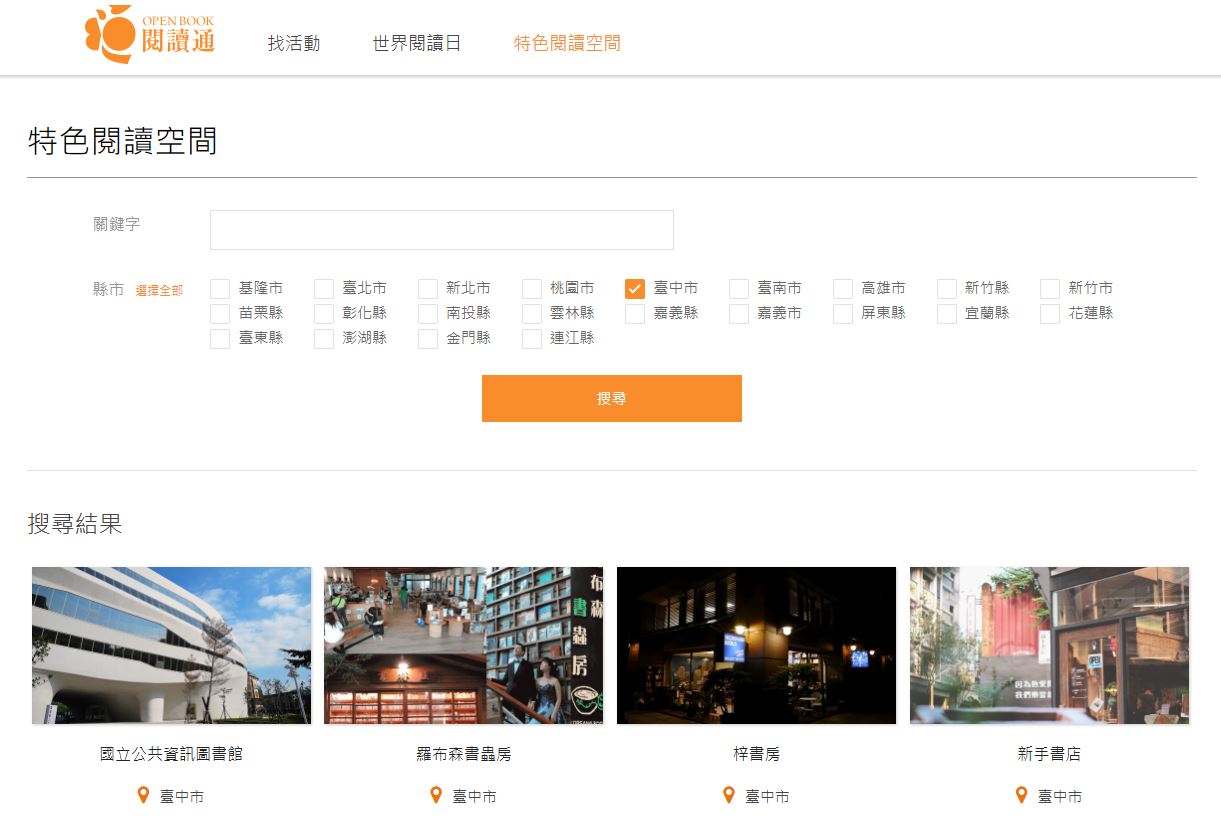Check the 臺北市 checkbox

pyautogui.click(x=324, y=289)
